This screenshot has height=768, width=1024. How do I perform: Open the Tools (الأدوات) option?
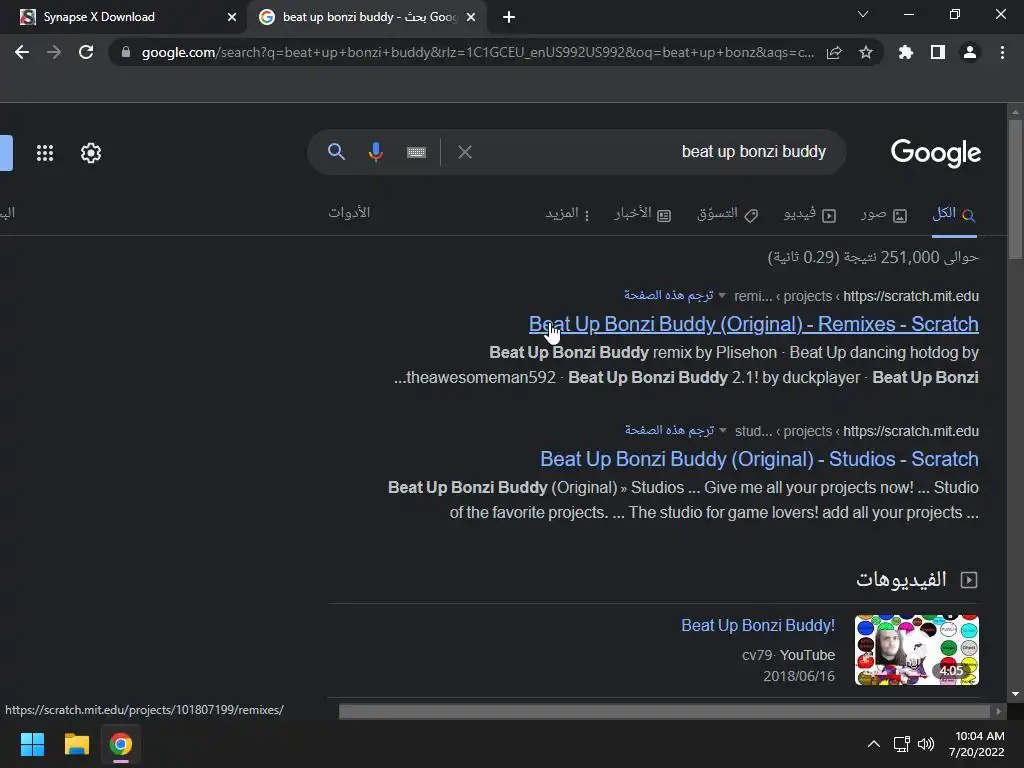coord(349,213)
